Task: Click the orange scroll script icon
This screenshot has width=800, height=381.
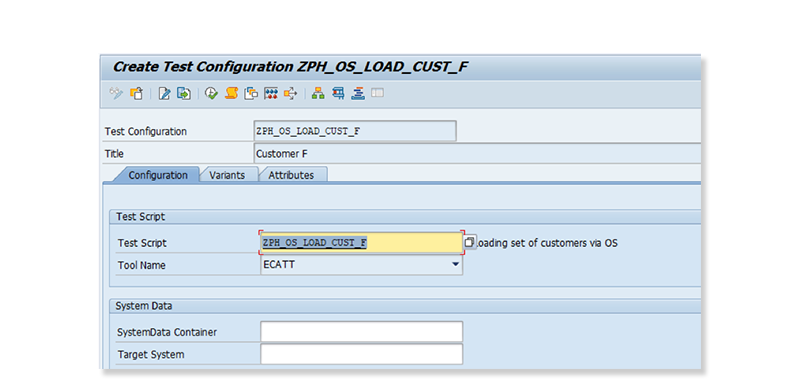Action: (x=231, y=93)
